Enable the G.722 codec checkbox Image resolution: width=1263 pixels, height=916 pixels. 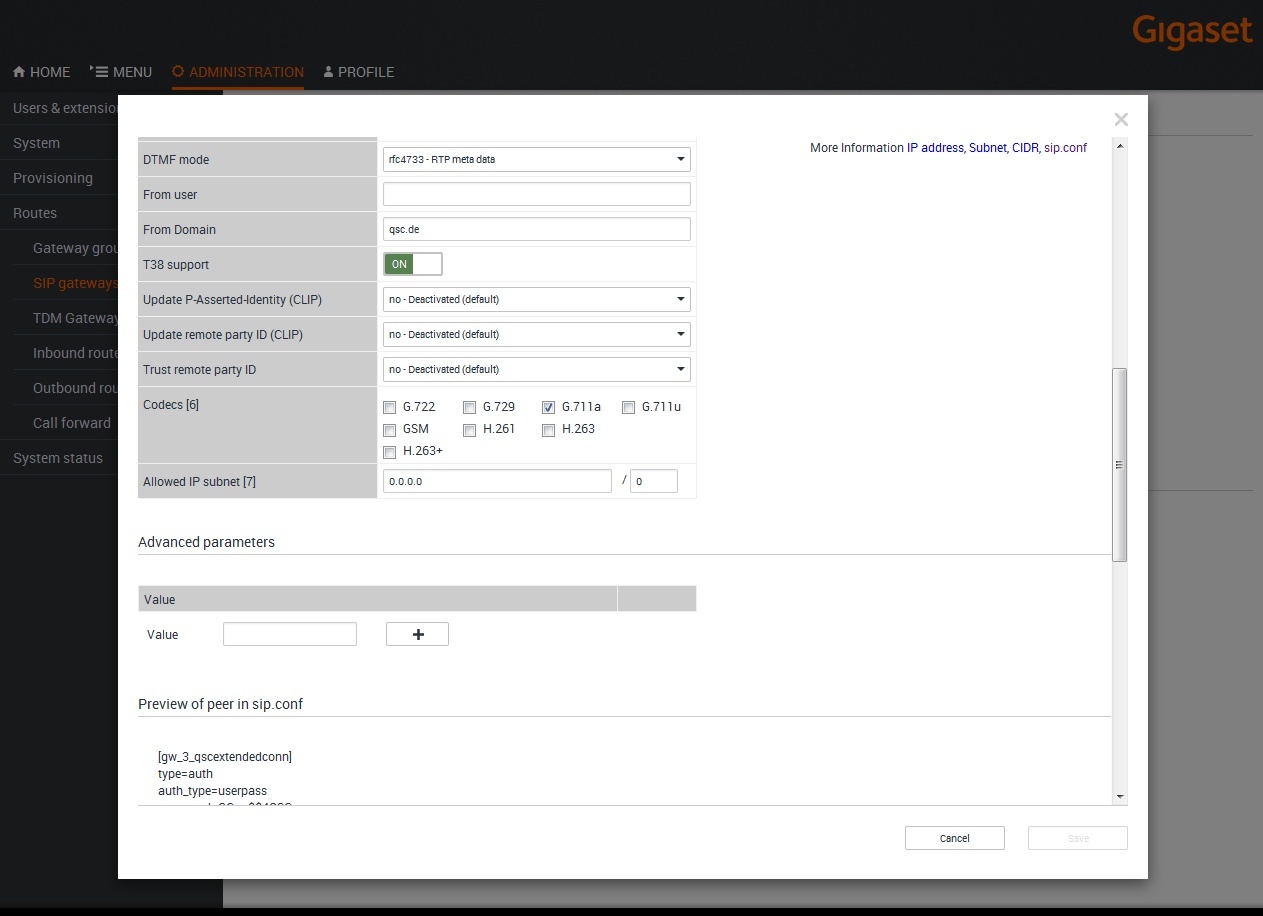point(390,407)
